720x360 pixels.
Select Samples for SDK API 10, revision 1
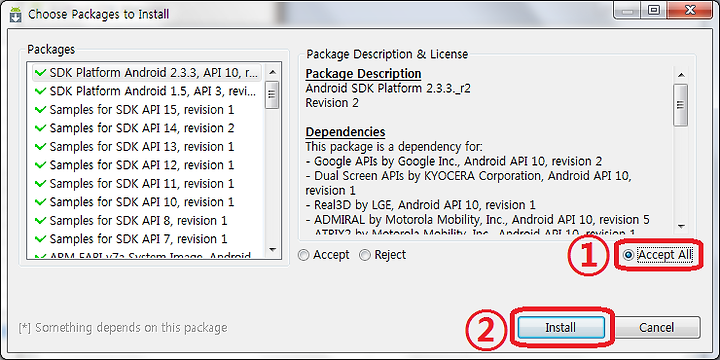click(147, 202)
